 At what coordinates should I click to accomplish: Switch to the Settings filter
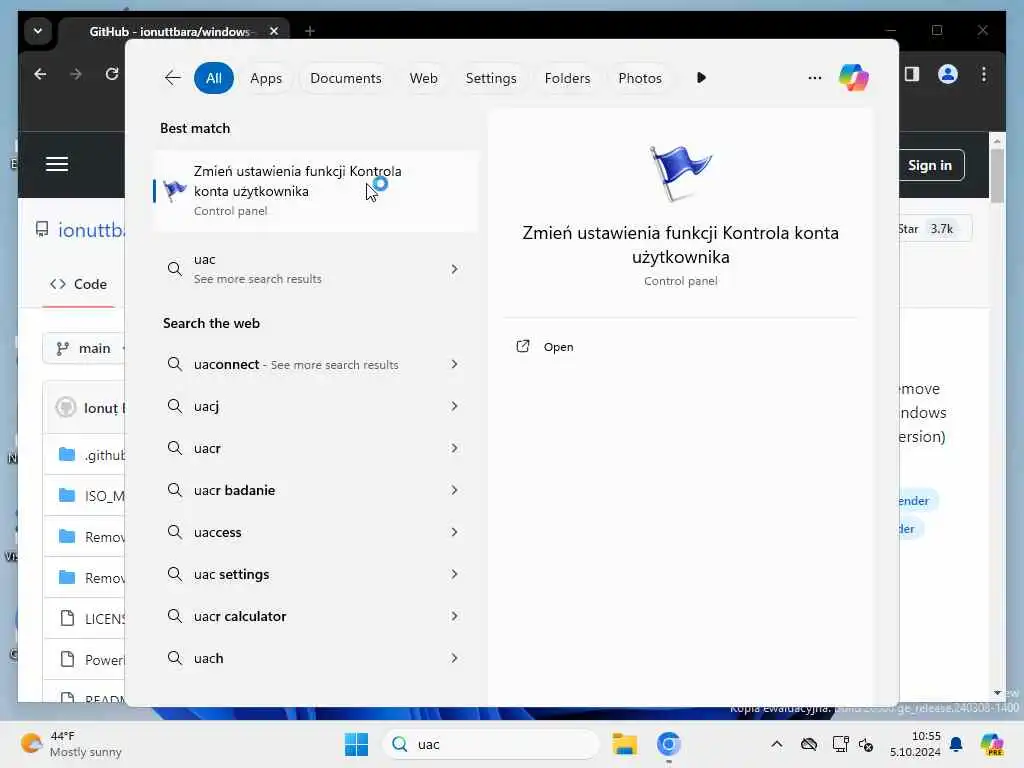490,78
